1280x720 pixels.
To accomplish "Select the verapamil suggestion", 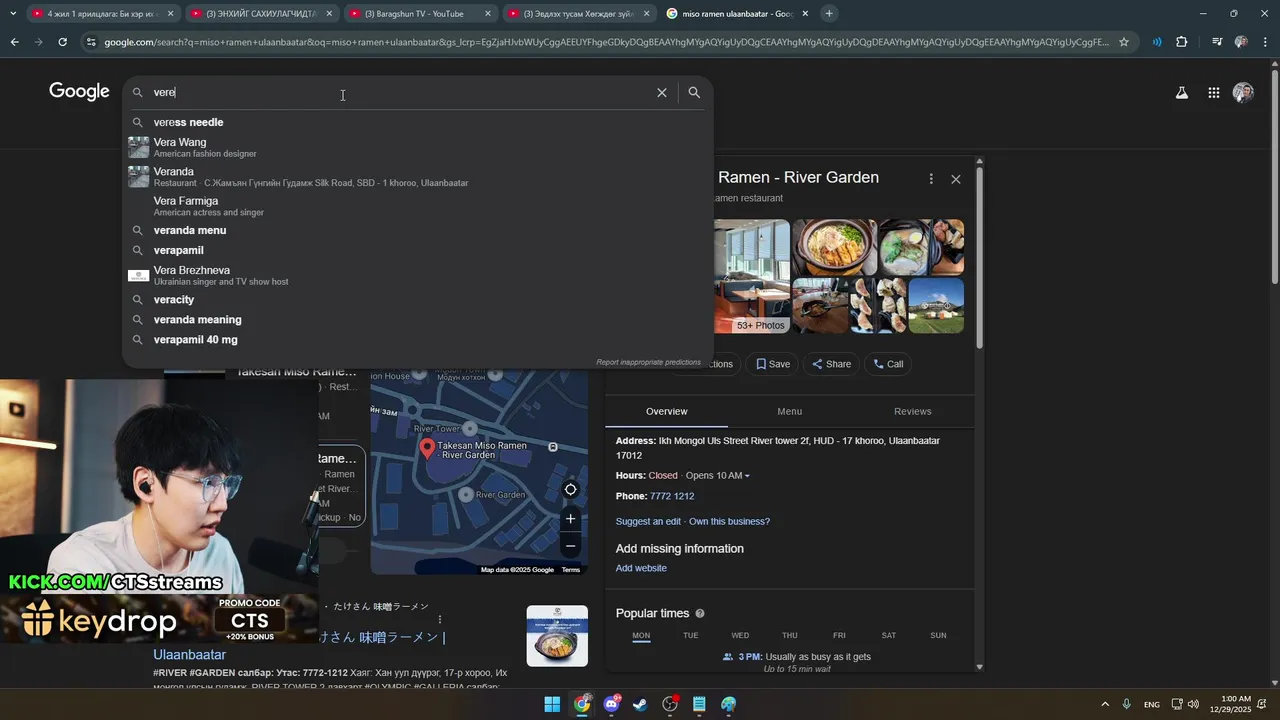I will 418,250.
